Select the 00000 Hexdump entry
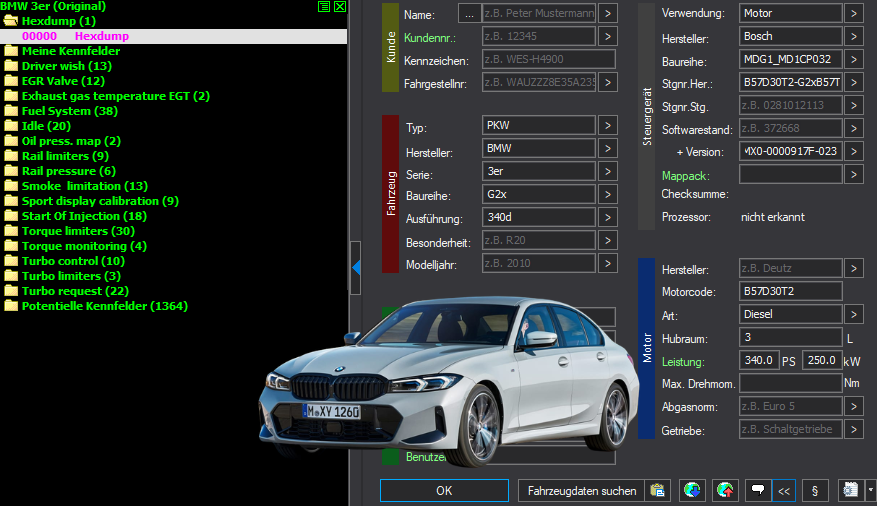Viewport: 877px width, 506px height. 173,36
